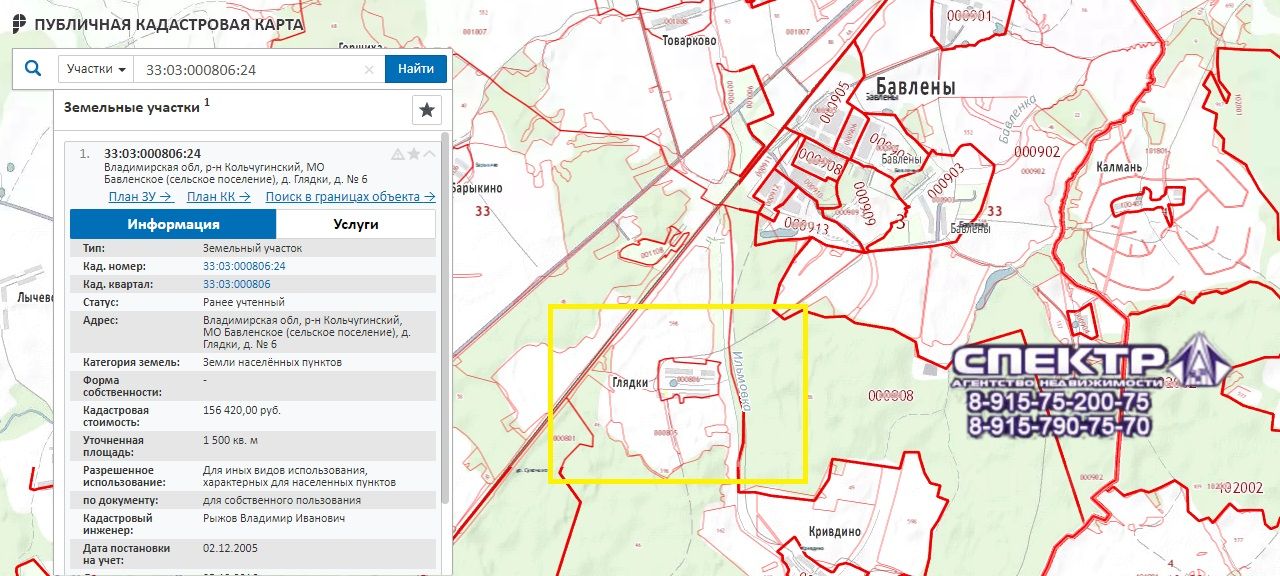Switch to the Информация tab
Screen dimensions: 1280x576
pos(173,224)
